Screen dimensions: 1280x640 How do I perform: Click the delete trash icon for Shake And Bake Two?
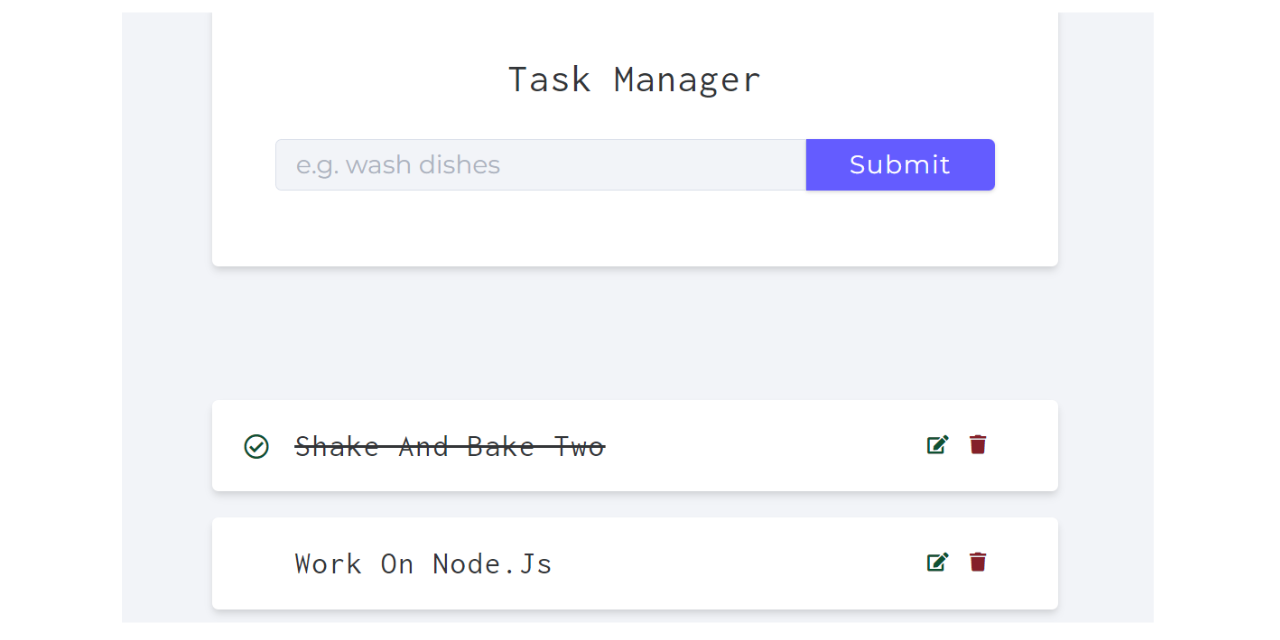pos(977,444)
